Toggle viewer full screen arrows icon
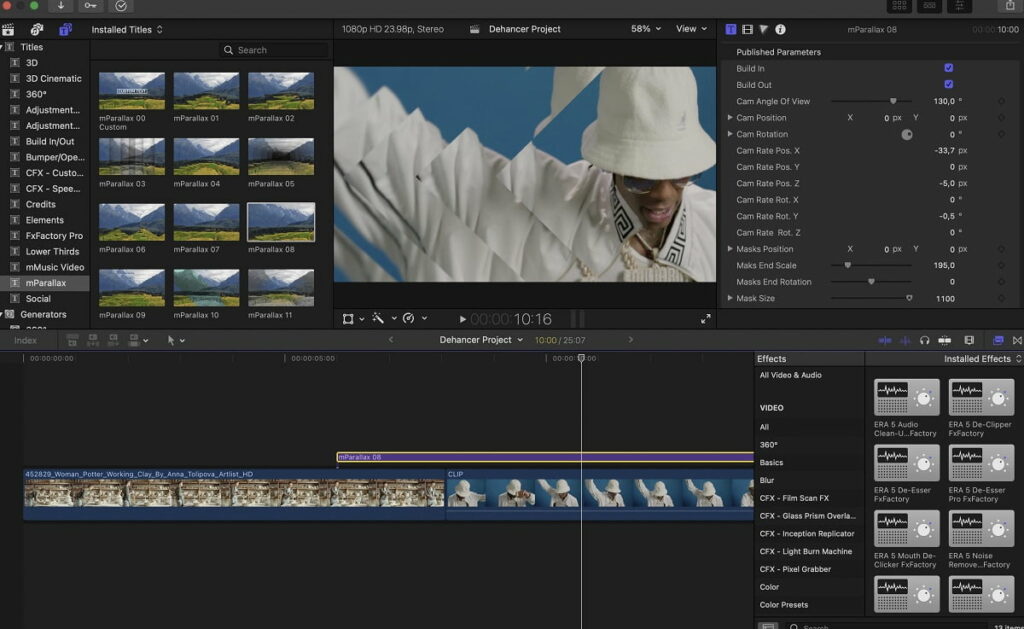Screen dimensions: 1024x629 705,319
